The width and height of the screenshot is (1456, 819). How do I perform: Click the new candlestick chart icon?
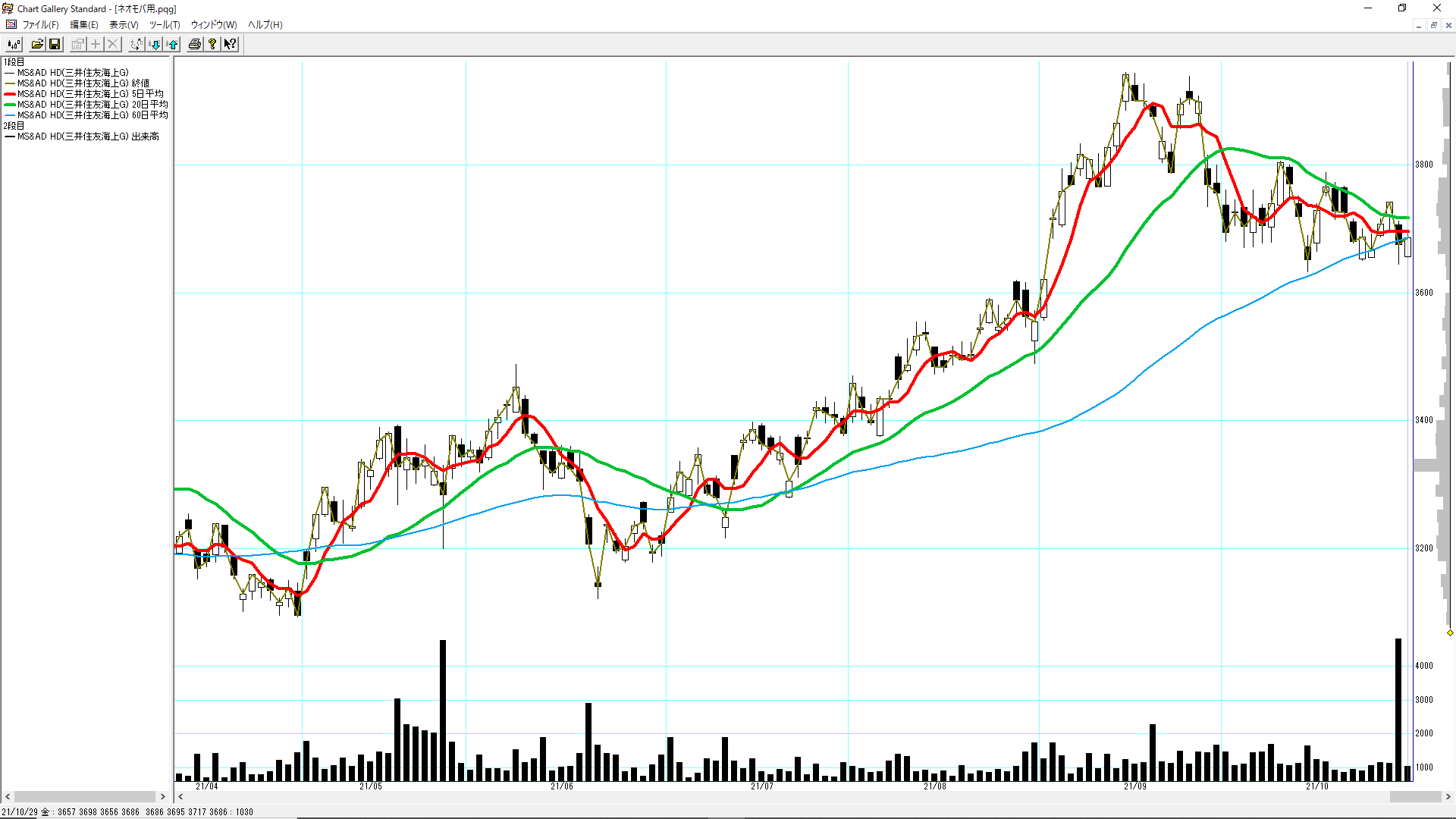click(x=14, y=44)
